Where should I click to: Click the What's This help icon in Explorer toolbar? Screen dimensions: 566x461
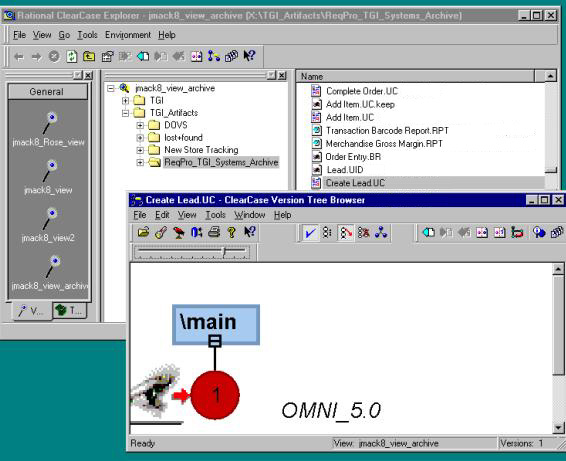click(x=249, y=56)
